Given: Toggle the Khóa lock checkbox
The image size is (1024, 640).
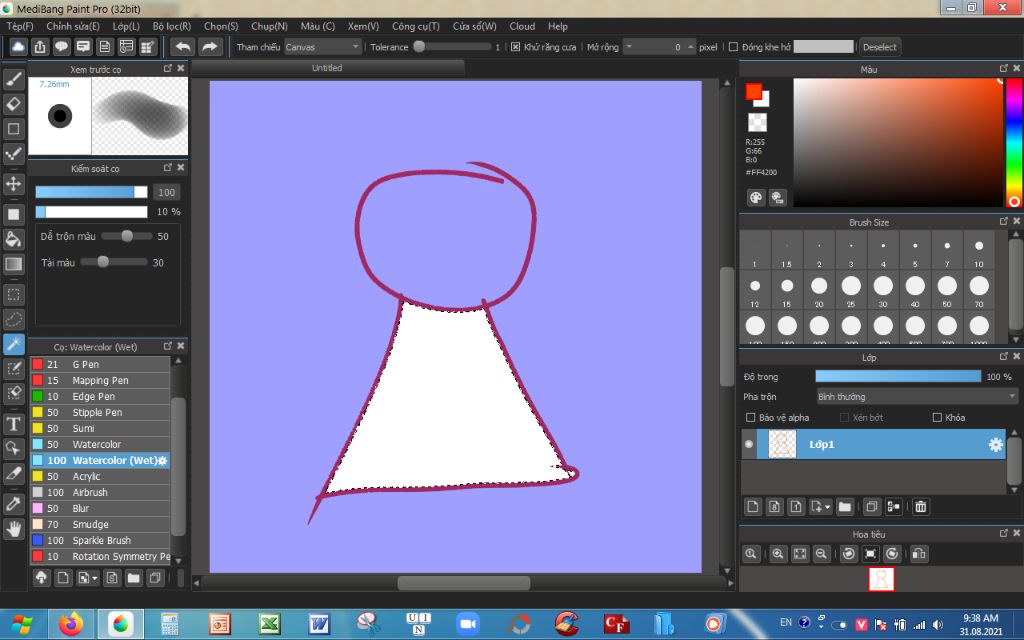Looking at the screenshot, I should pyautogui.click(x=937, y=417).
